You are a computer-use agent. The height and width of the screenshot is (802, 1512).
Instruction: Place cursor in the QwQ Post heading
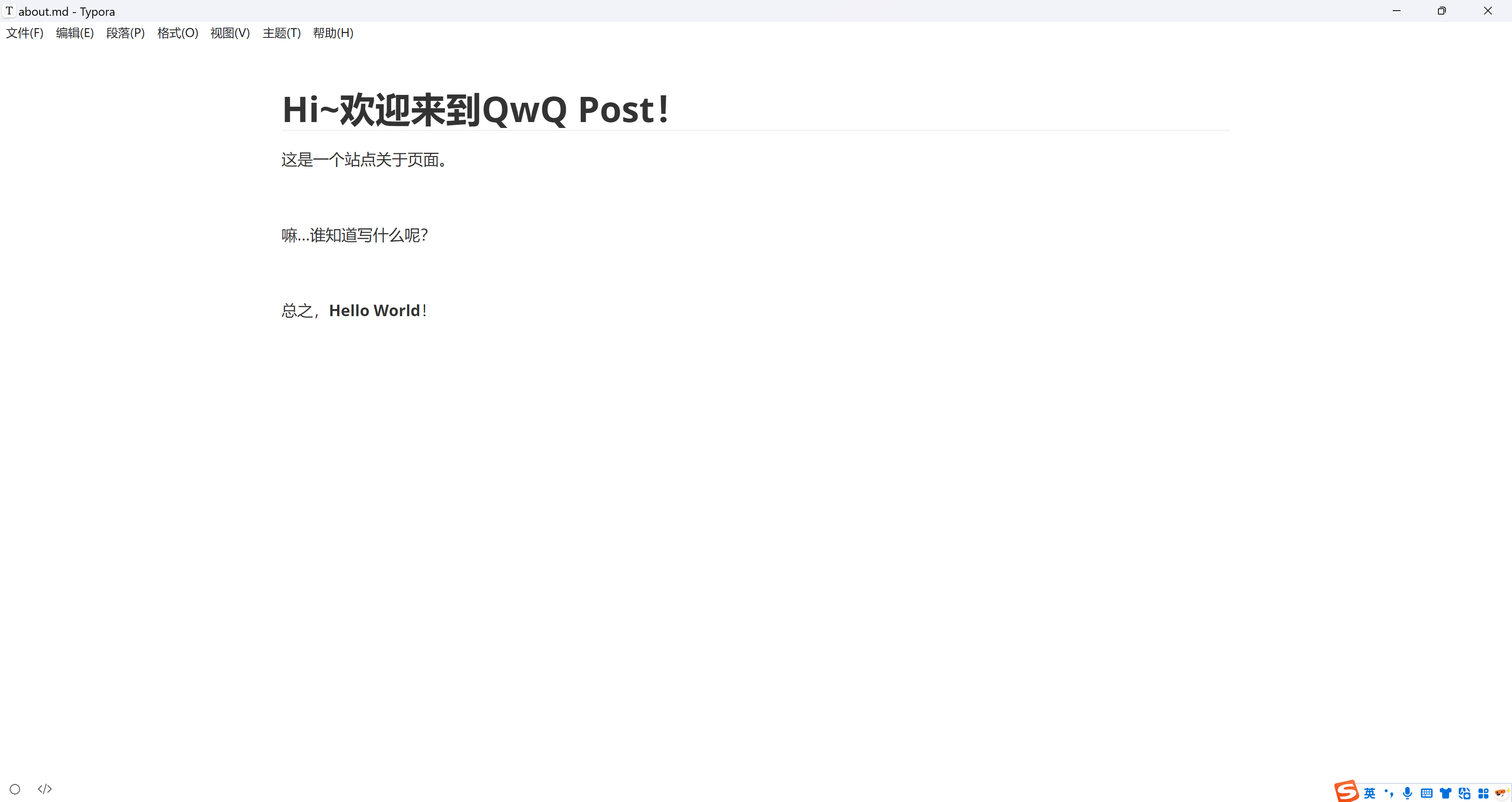pos(475,110)
